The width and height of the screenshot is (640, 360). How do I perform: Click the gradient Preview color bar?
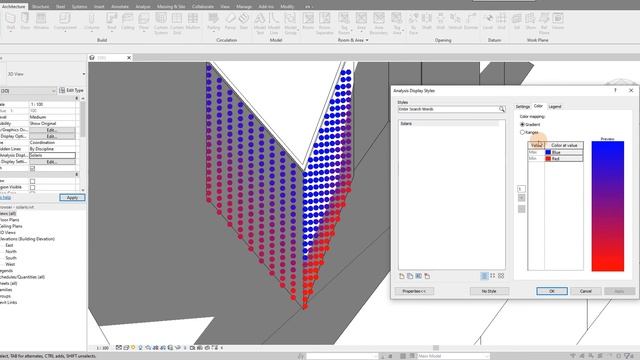pyautogui.click(x=608, y=206)
